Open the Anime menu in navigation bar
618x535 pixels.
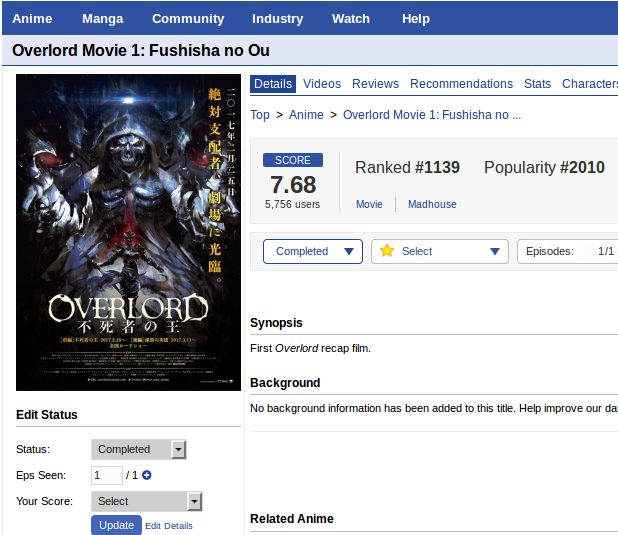32,19
